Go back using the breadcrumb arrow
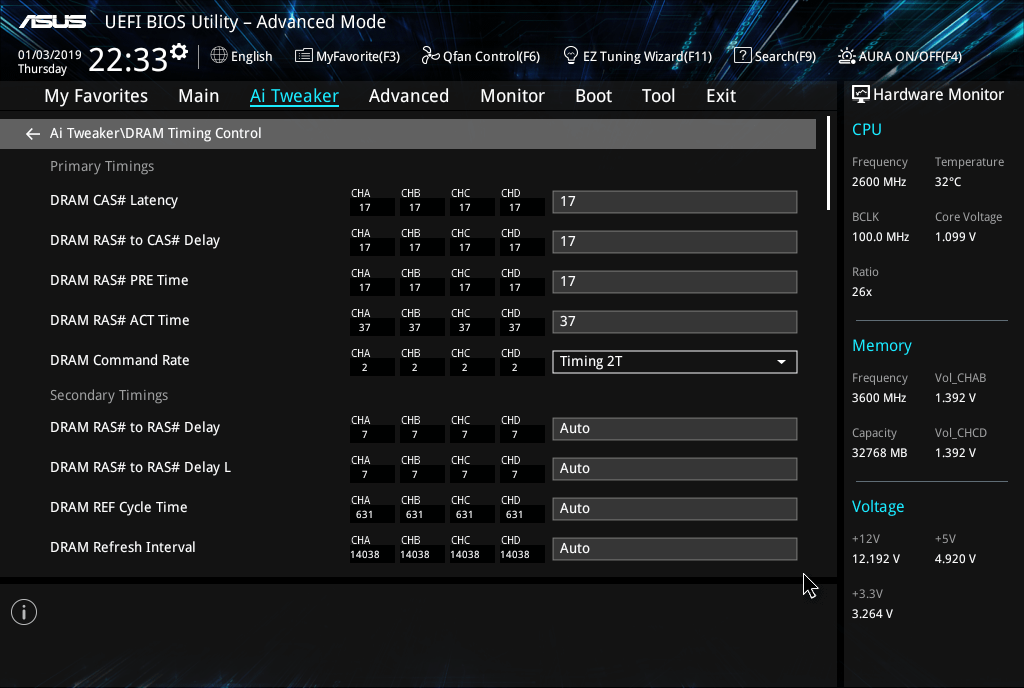 33,134
